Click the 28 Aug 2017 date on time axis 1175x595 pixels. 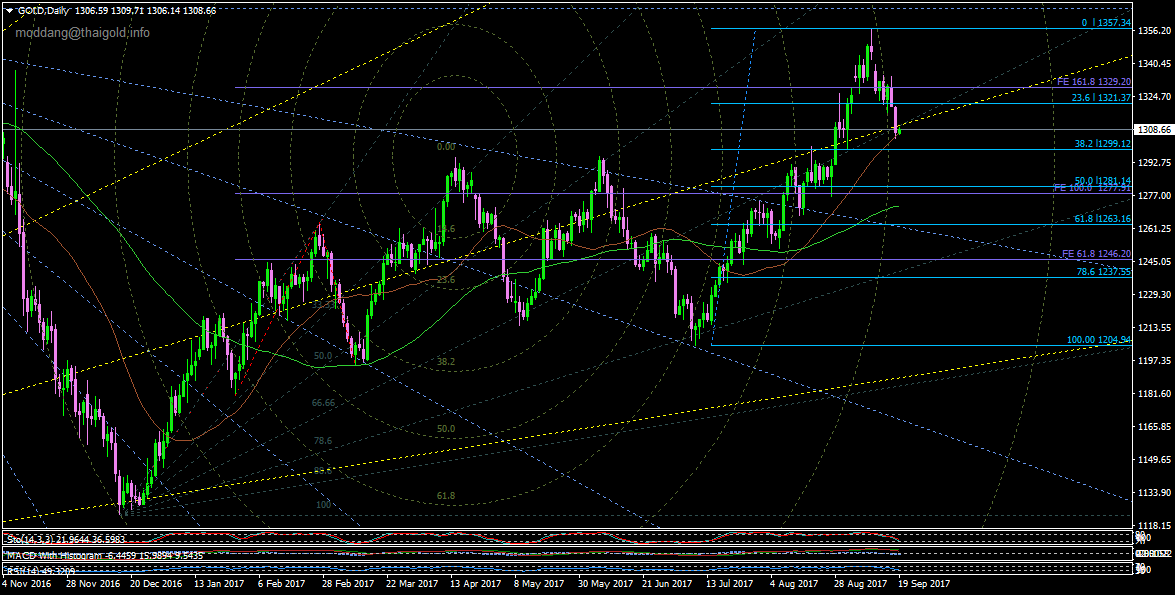[862, 583]
